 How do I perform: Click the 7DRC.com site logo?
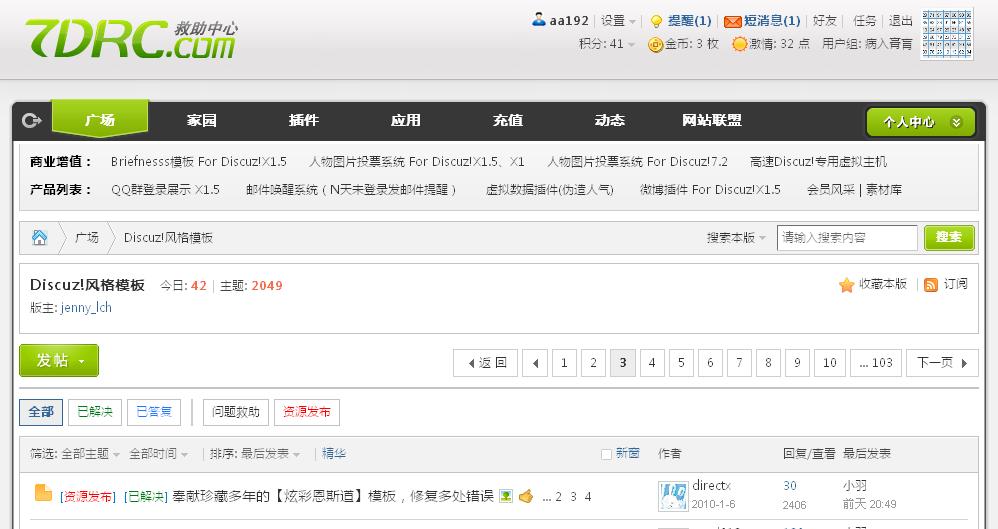[x=130, y=39]
